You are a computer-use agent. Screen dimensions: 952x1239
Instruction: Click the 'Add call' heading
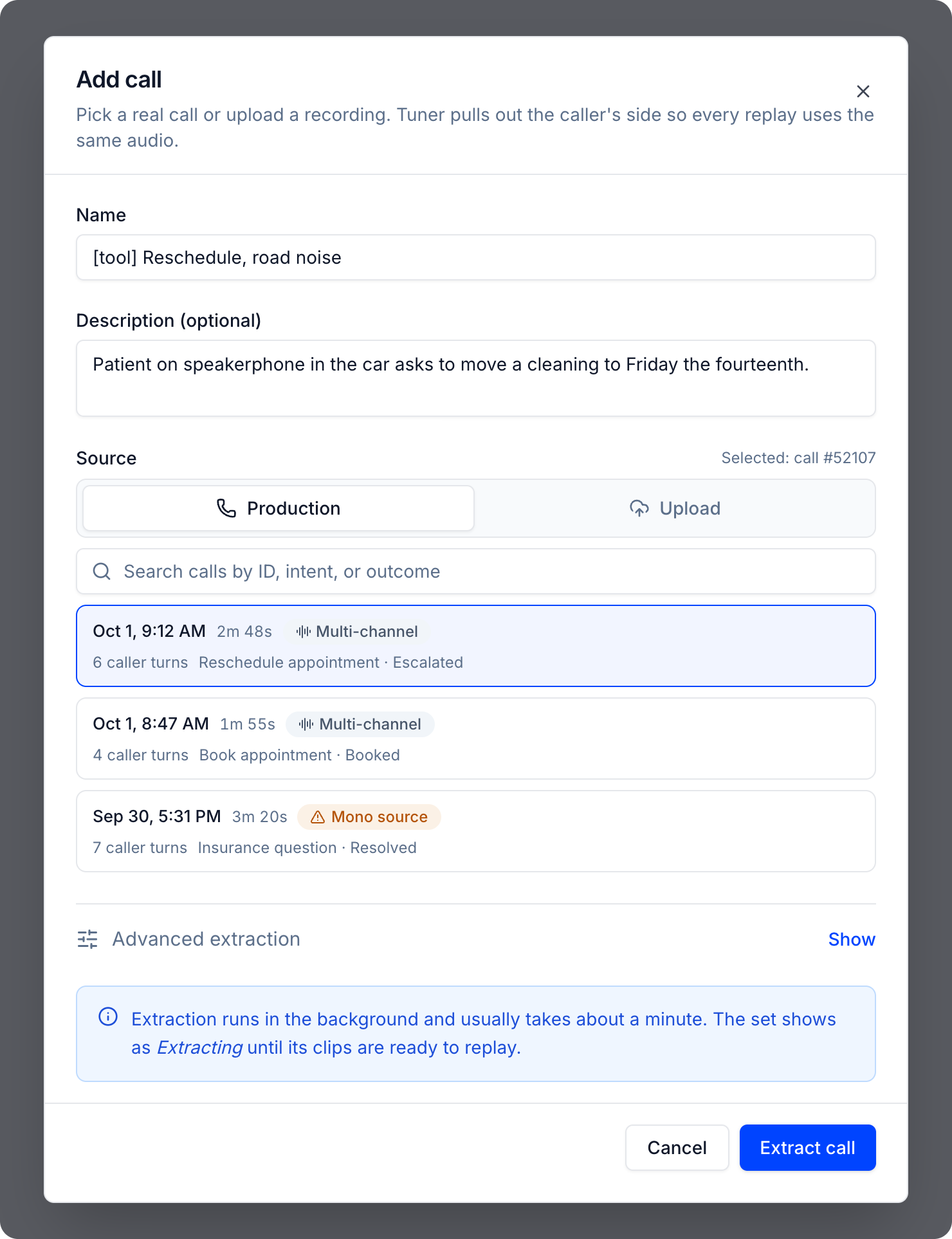[x=119, y=80]
